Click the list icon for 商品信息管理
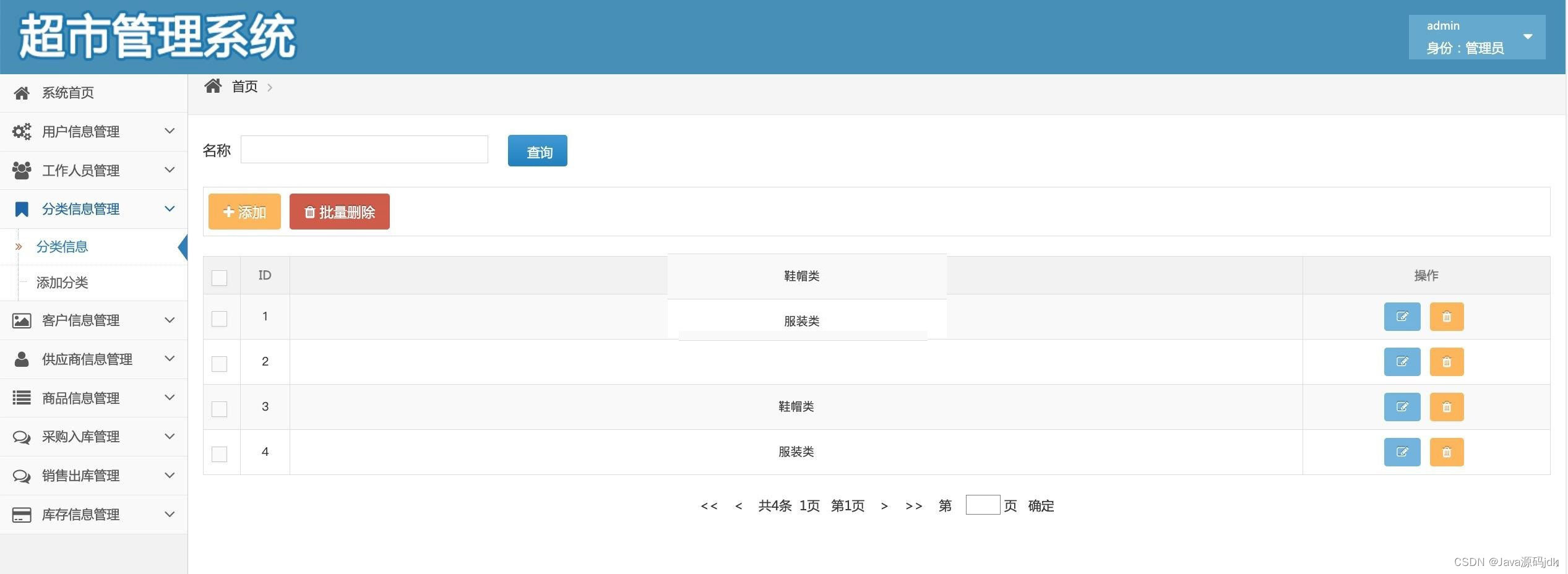This screenshot has width=1568, height=574. coord(22,398)
